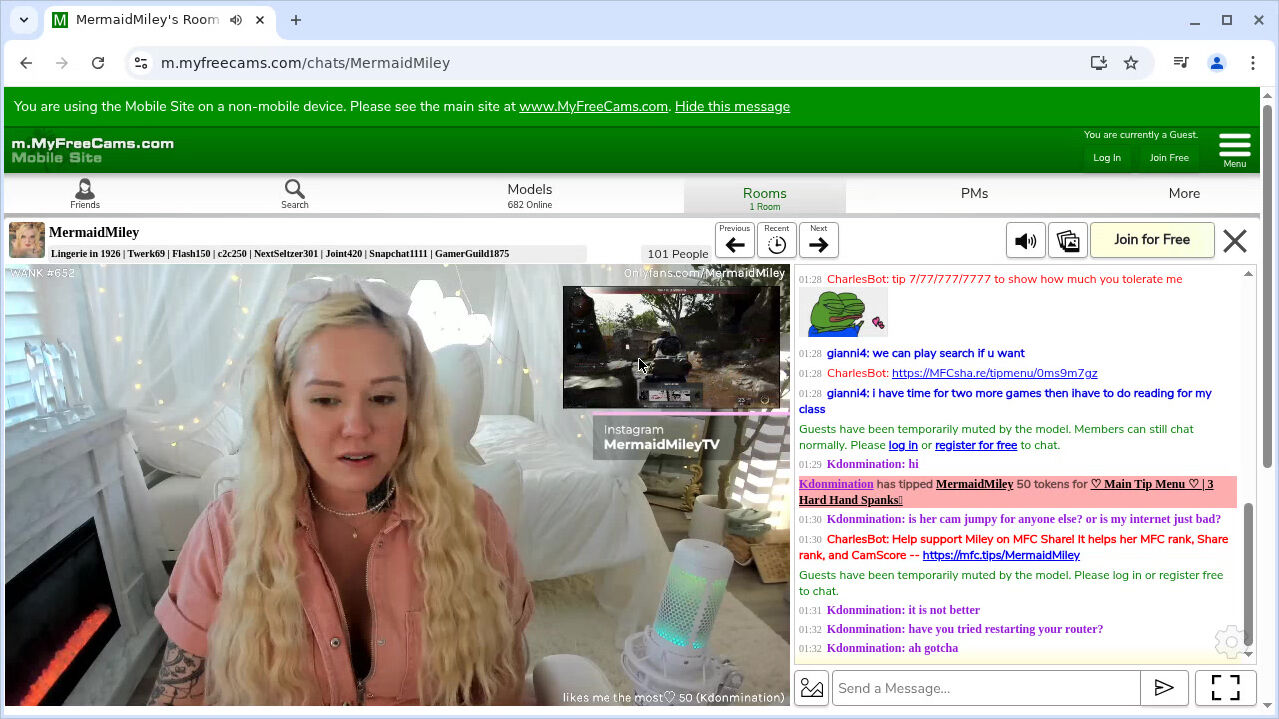
Task: Click the send message arrow icon
Action: [1164, 688]
